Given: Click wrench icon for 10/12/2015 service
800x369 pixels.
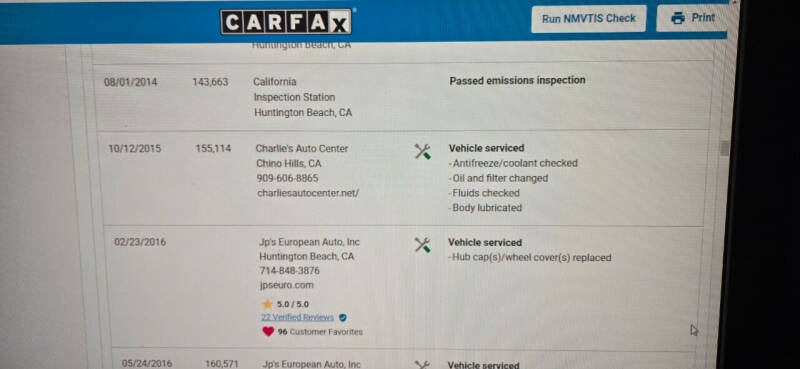Looking at the screenshot, I should [x=422, y=151].
